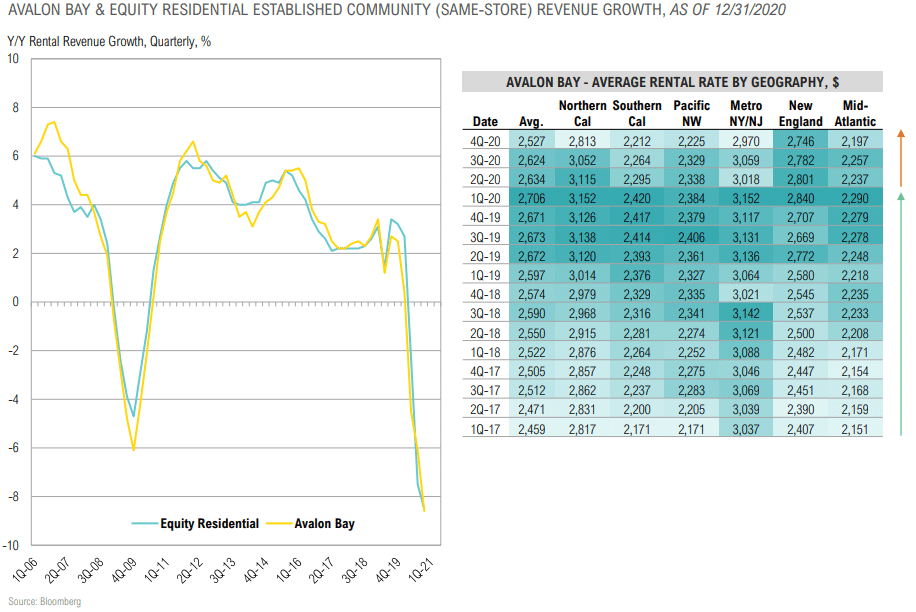Screen dimensions: 916x612
Task: Click the 4Q-20 New England value 2,746
Action: pyautogui.click(x=800, y=141)
